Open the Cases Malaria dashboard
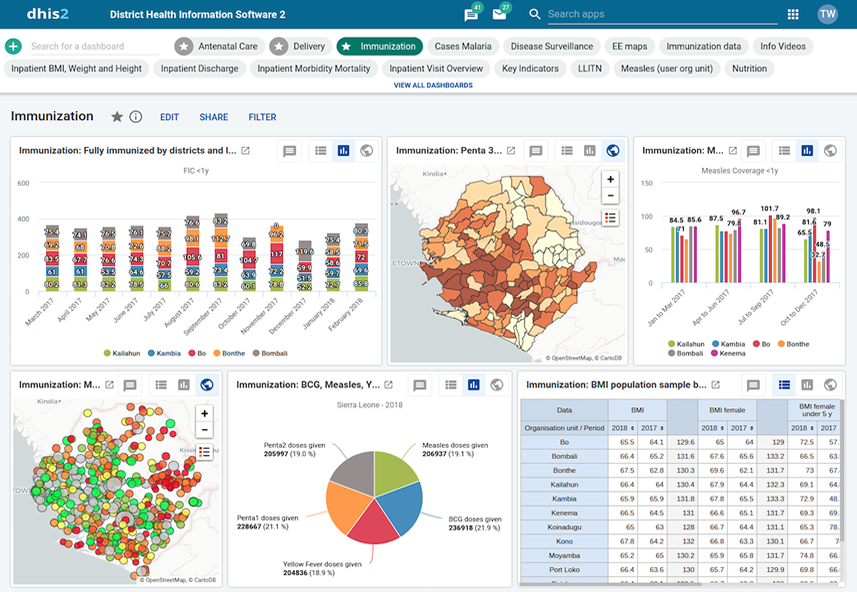Viewport: 857px width, 592px height. tap(463, 46)
